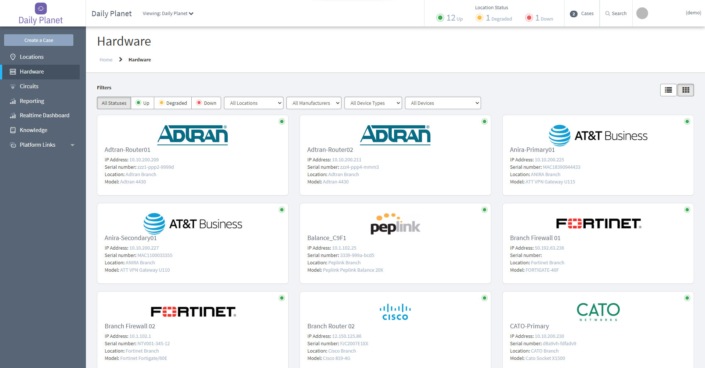Click Cato Socket X1500 model link
The image size is (705, 368).
(x=545, y=359)
